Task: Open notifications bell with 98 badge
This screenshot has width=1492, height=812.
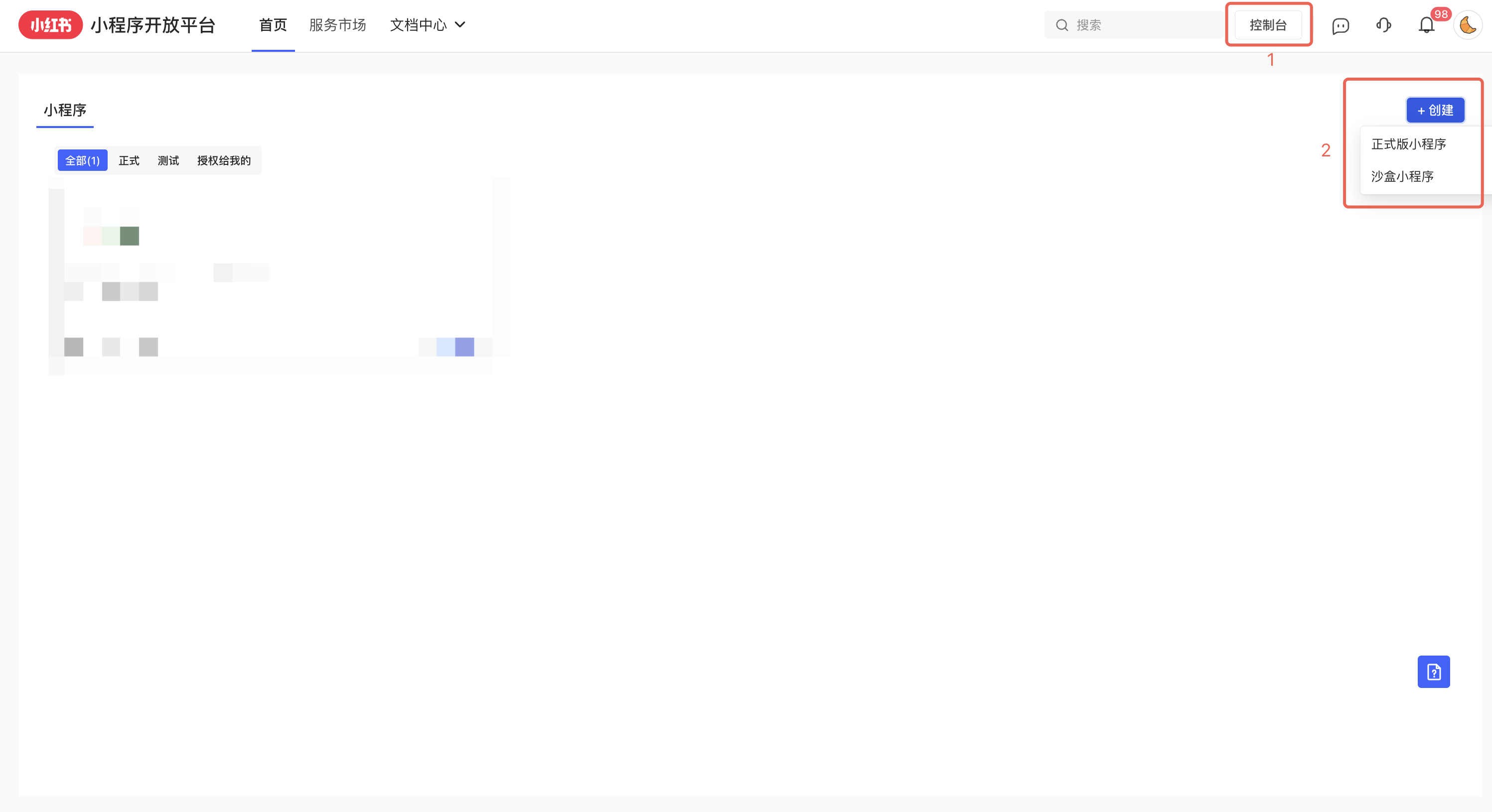Action: coord(1426,25)
